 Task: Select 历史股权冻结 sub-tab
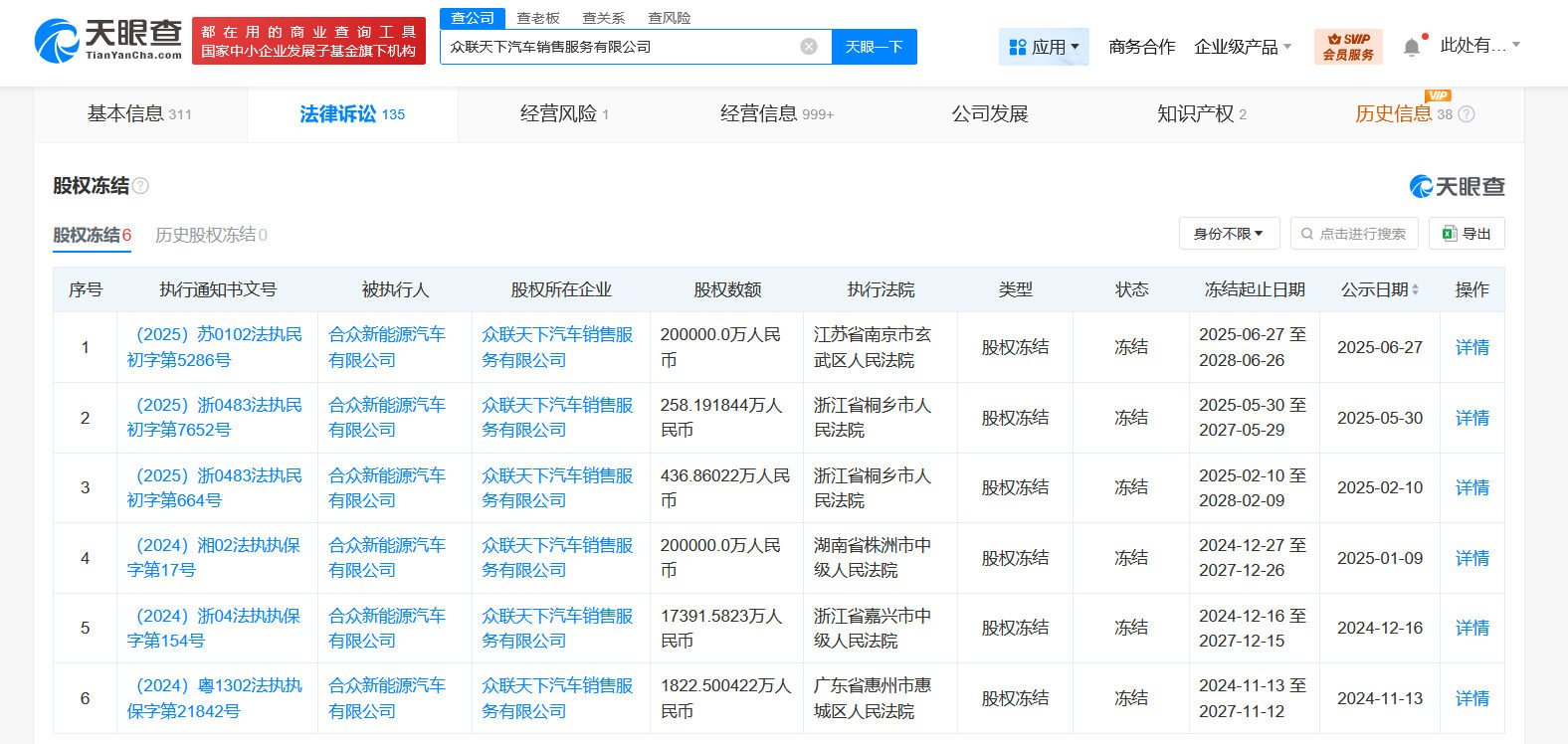[211, 235]
